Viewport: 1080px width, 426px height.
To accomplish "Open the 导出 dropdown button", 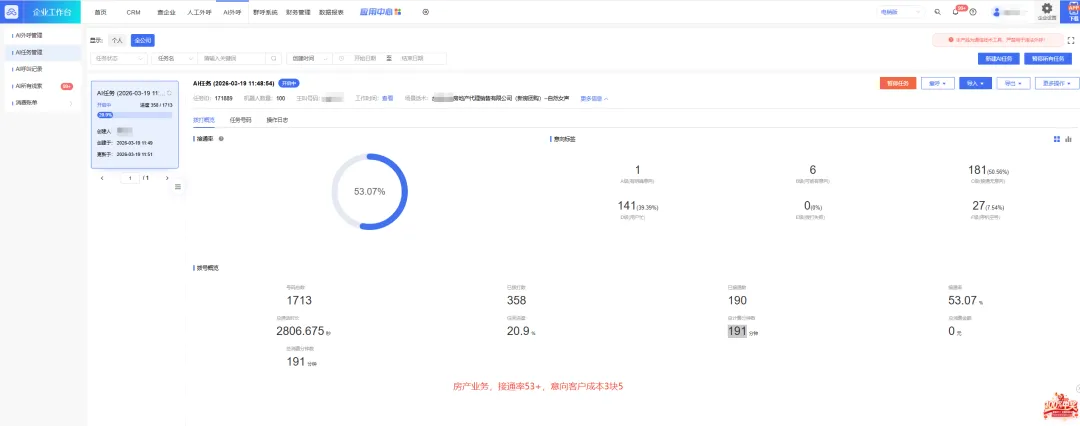I will click(1013, 83).
